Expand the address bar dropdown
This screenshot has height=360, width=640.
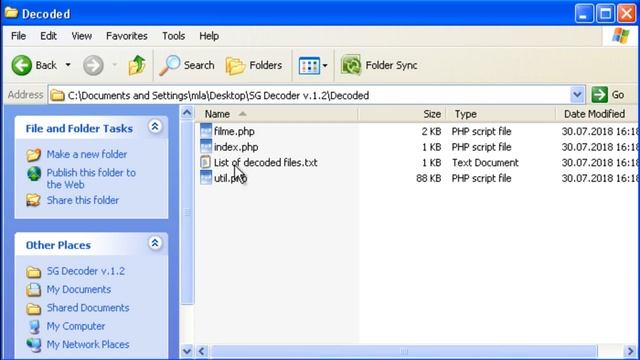click(x=577, y=95)
